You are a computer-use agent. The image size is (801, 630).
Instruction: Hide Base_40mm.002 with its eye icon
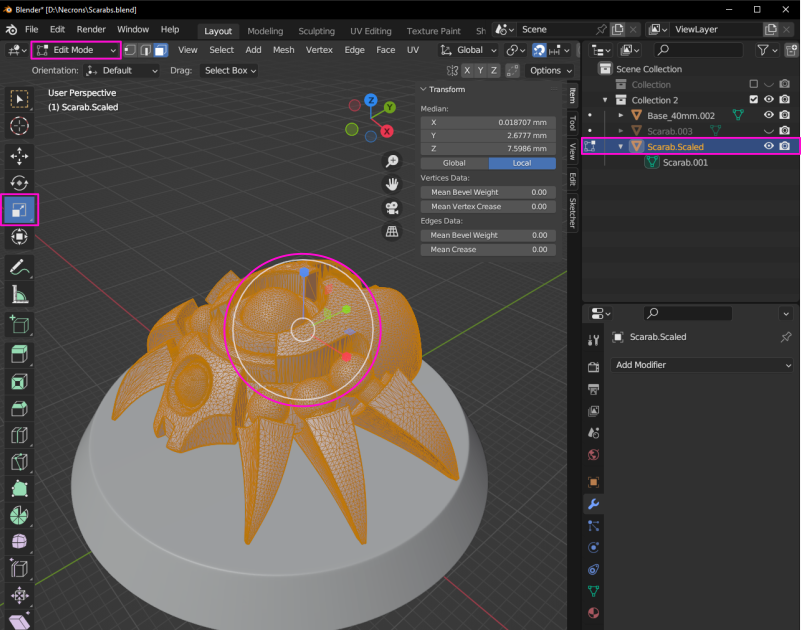[x=769, y=115]
